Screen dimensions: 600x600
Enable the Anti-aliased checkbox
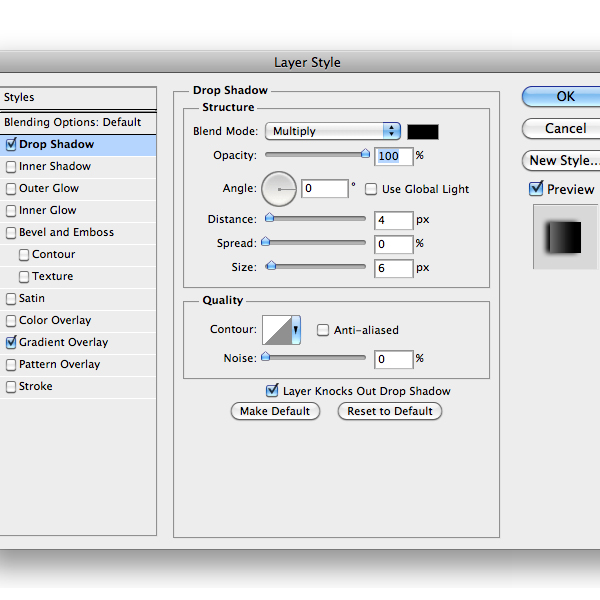click(x=323, y=330)
